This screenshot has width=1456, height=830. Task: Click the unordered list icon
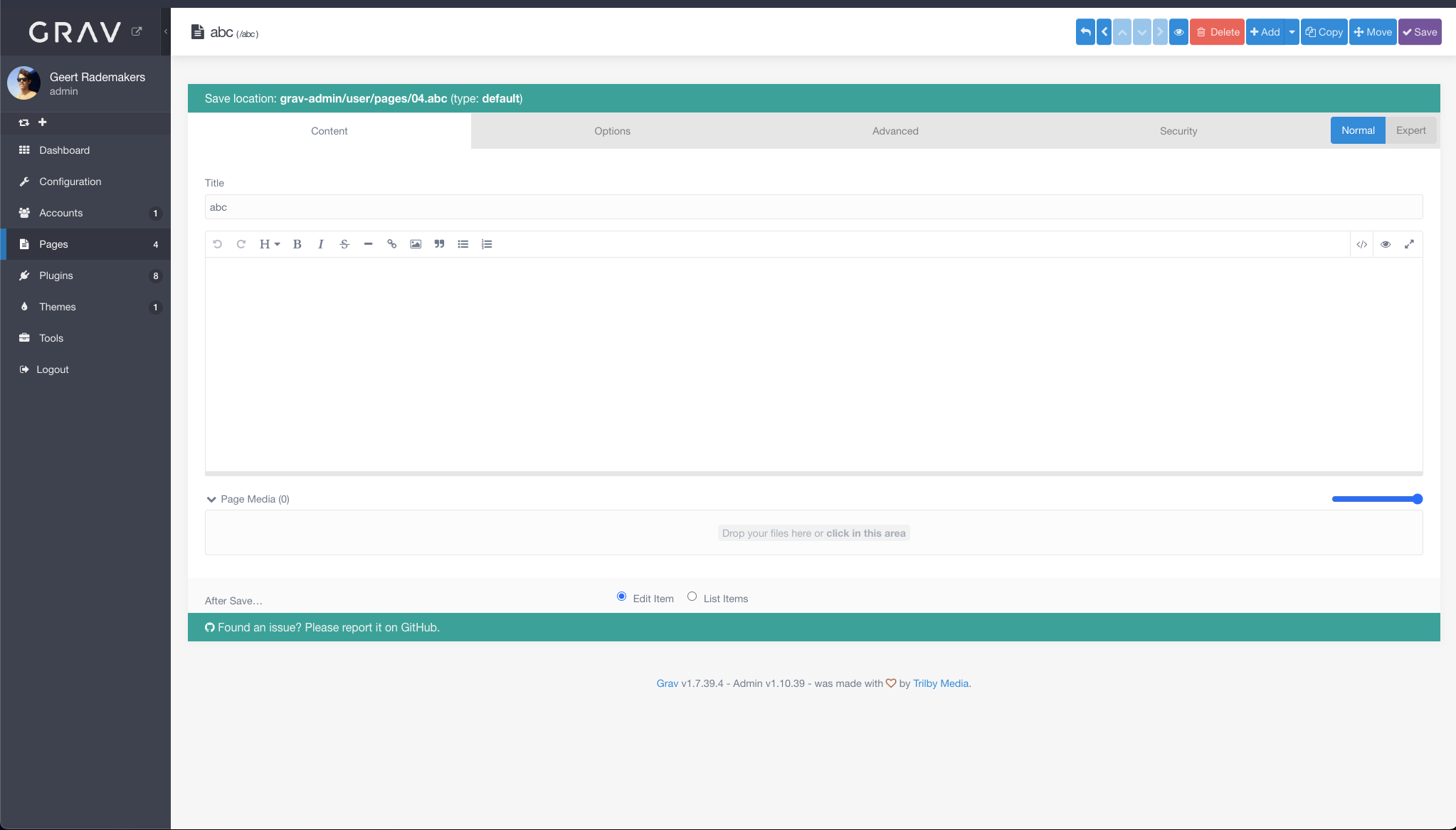point(463,244)
